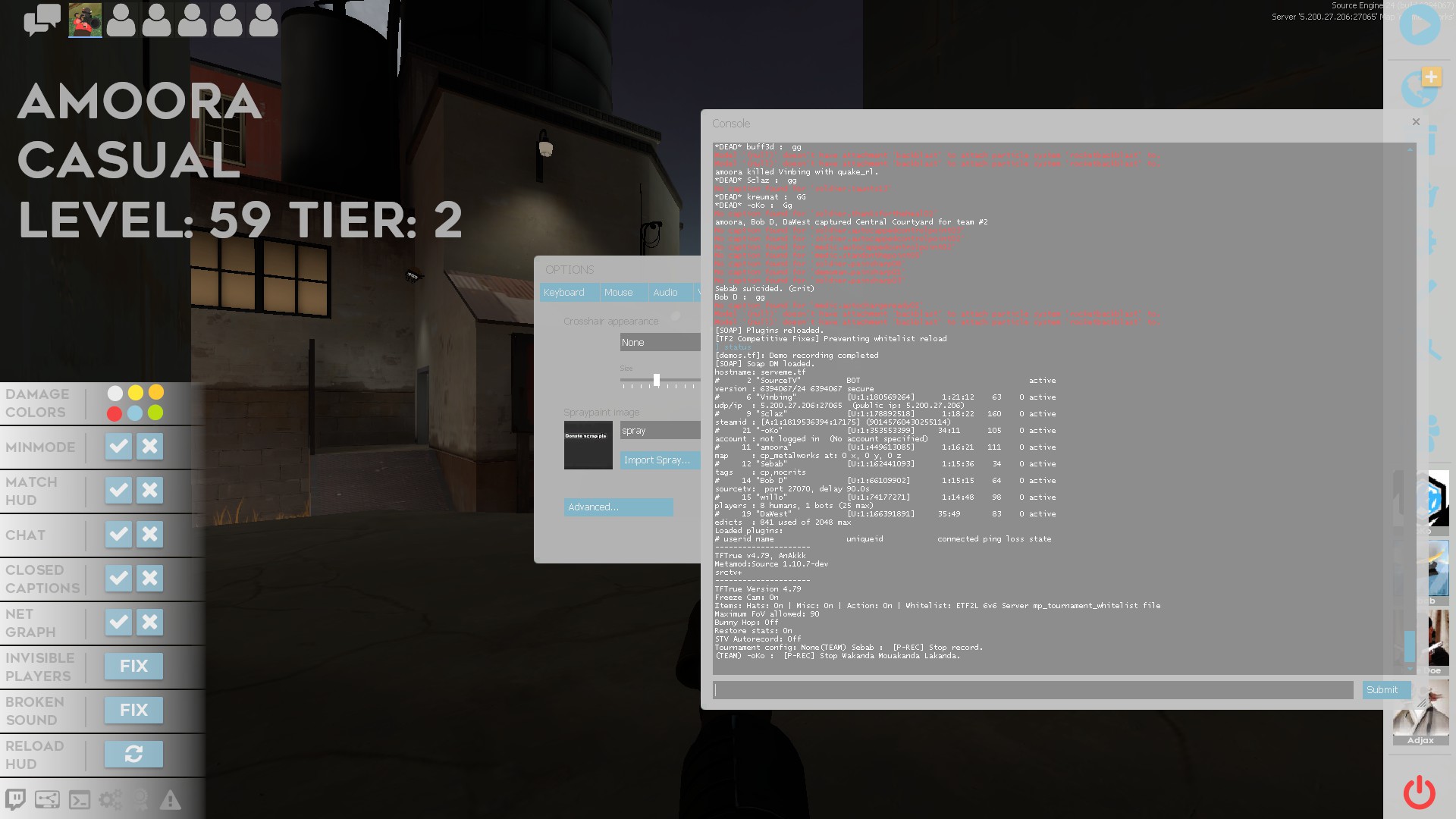Click the Import Spray button
1456x819 pixels.
click(657, 460)
